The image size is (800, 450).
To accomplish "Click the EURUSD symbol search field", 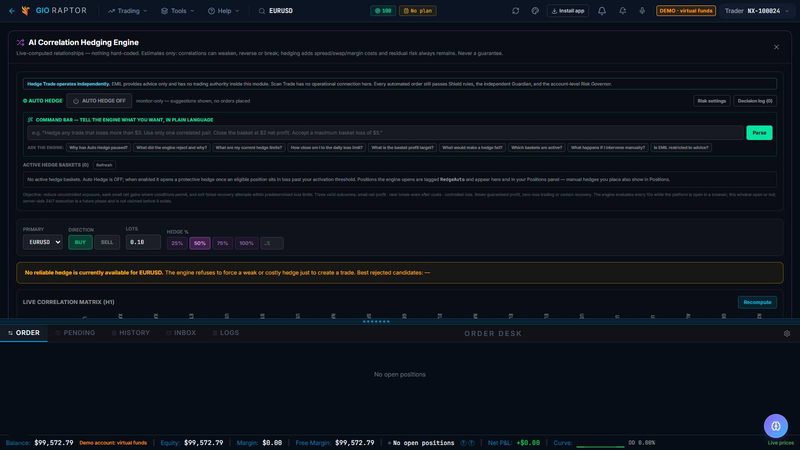I will coord(281,11).
